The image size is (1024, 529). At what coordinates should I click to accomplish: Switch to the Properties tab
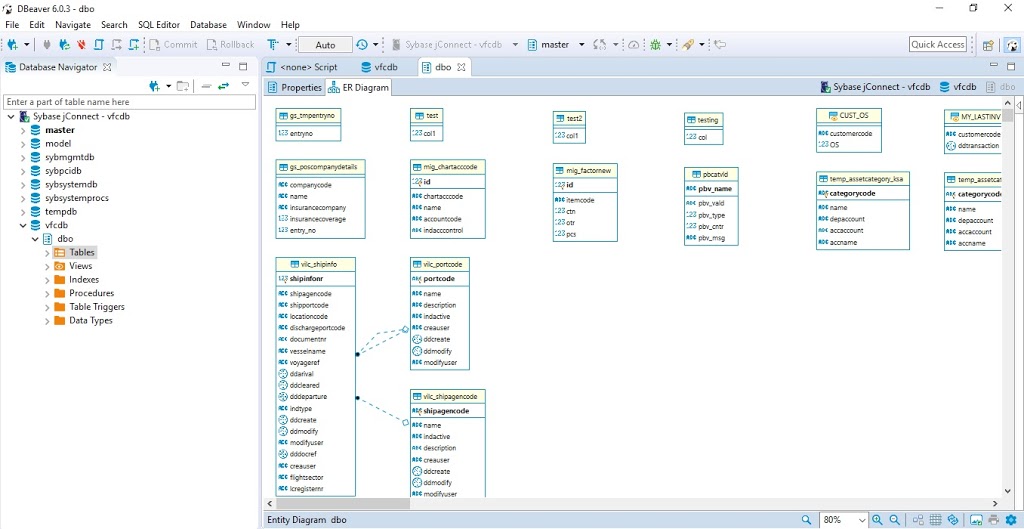[x=295, y=87]
